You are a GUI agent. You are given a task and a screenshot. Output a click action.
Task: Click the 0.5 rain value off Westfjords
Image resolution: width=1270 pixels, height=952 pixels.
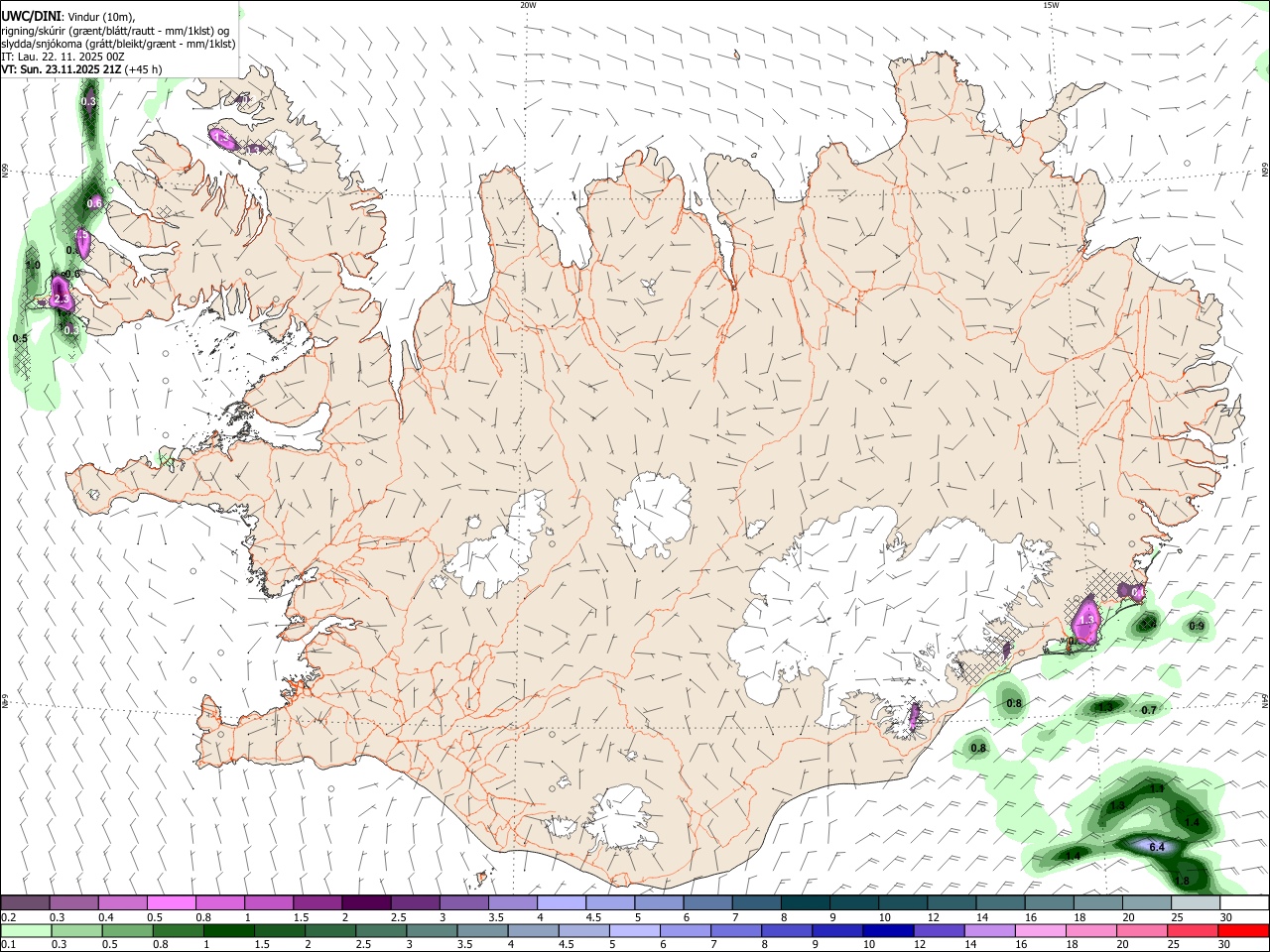pos(20,338)
